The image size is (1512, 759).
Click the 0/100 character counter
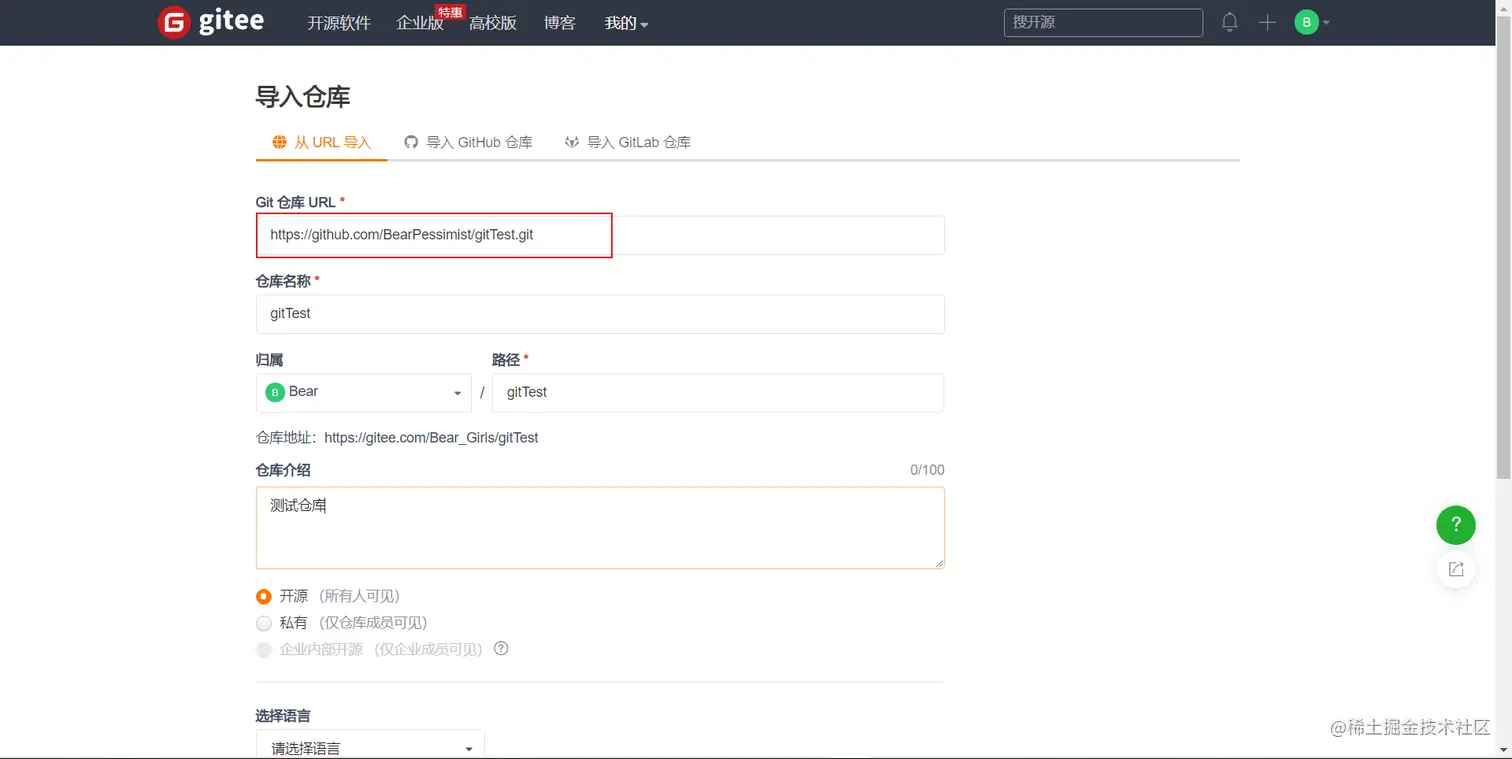click(927, 470)
